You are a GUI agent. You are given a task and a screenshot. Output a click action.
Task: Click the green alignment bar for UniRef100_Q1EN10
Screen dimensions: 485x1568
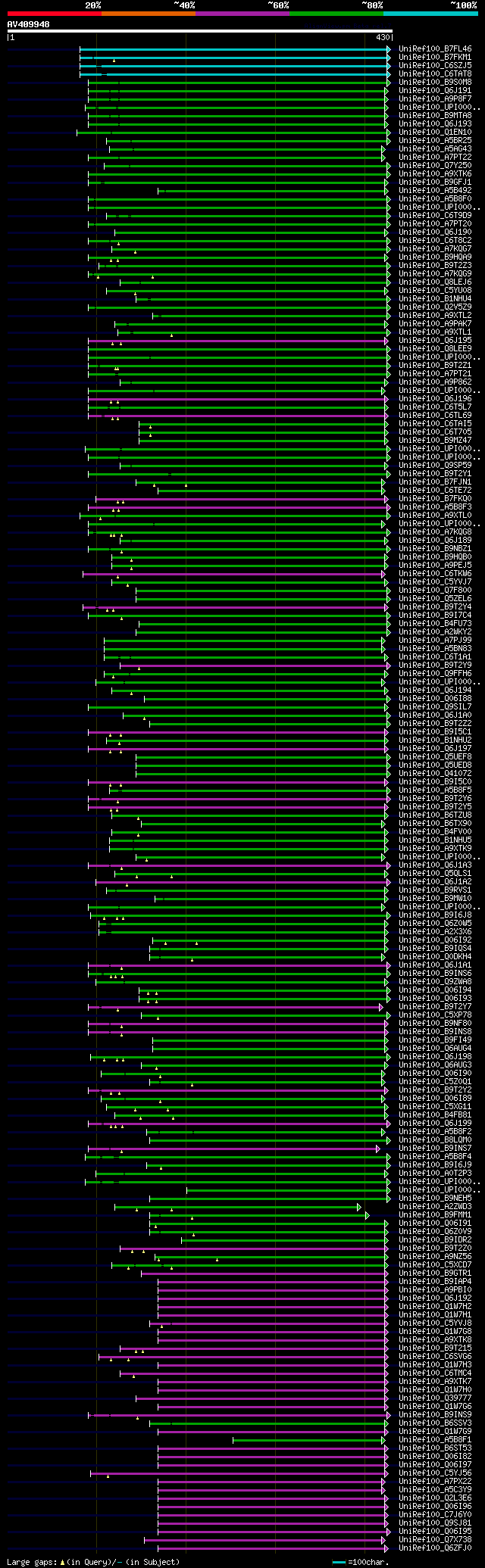point(232,132)
